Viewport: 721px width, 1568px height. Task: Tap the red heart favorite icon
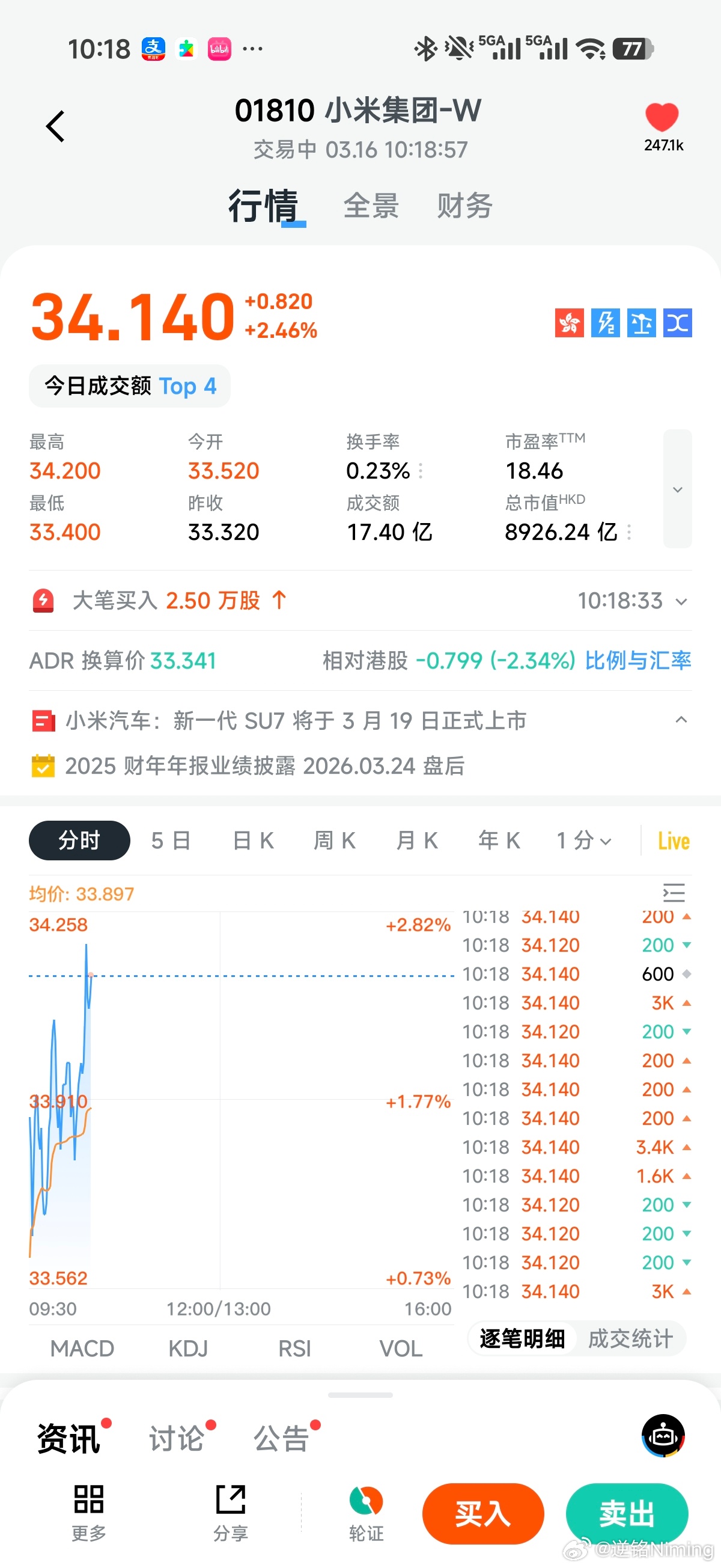662,117
